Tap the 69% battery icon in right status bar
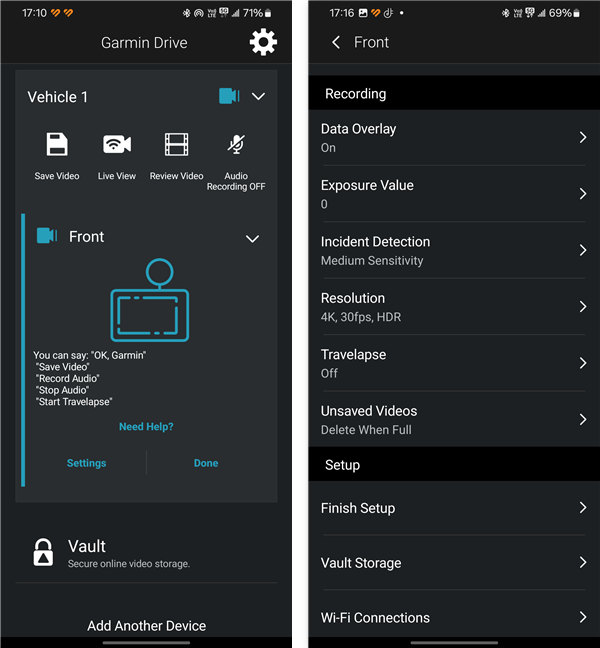The image size is (600, 648). point(576,13)
